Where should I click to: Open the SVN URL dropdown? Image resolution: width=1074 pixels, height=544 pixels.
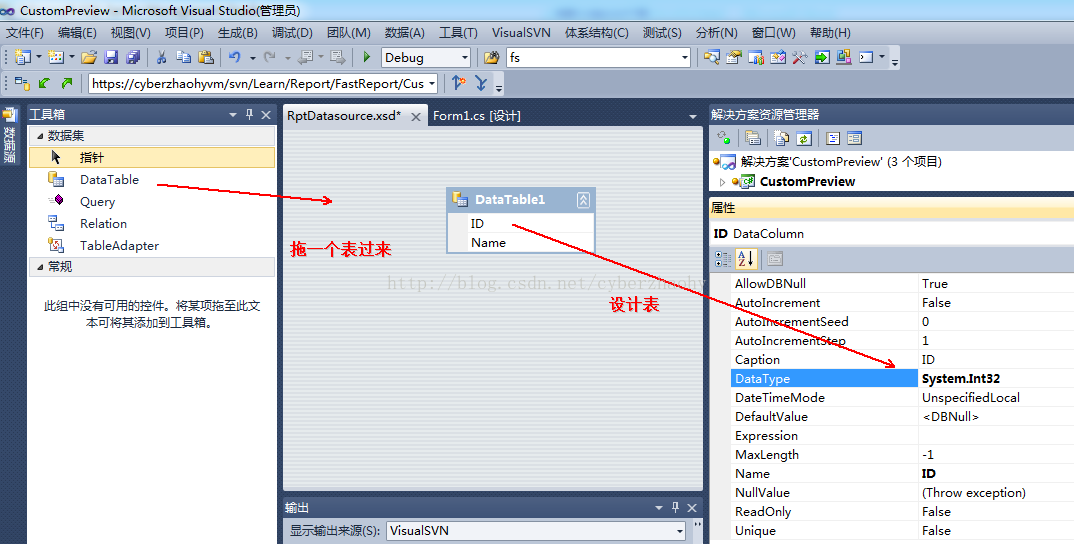tap(432, 84)
